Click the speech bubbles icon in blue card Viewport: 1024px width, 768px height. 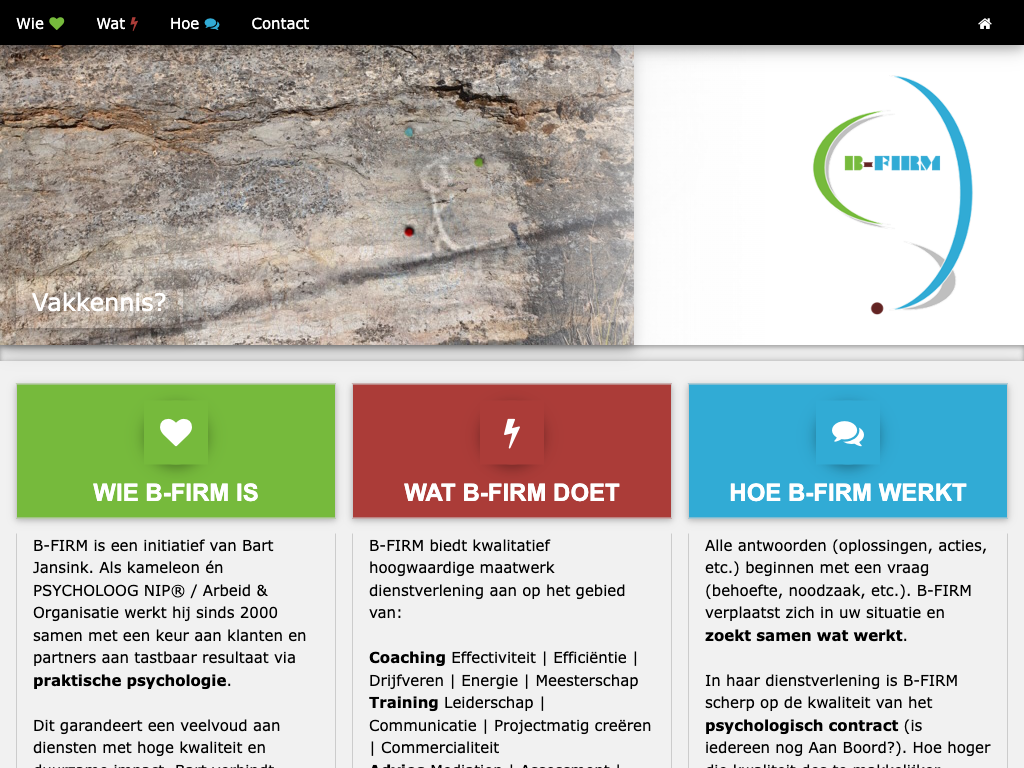848,432
